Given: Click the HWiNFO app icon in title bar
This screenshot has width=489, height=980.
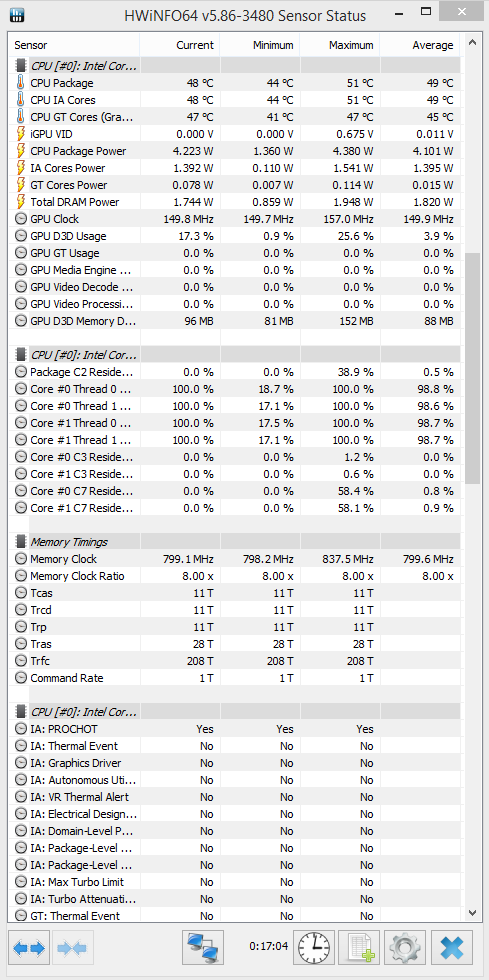Looking at the screenshot, I should pyautogui.click(x=17, y=14).
